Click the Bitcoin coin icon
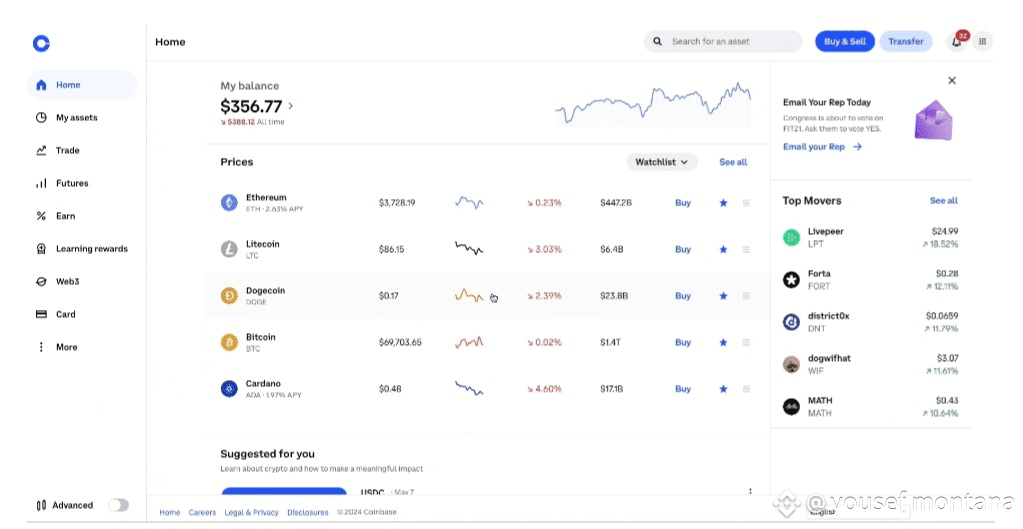 pyautogui.click(x=229, y=342)
